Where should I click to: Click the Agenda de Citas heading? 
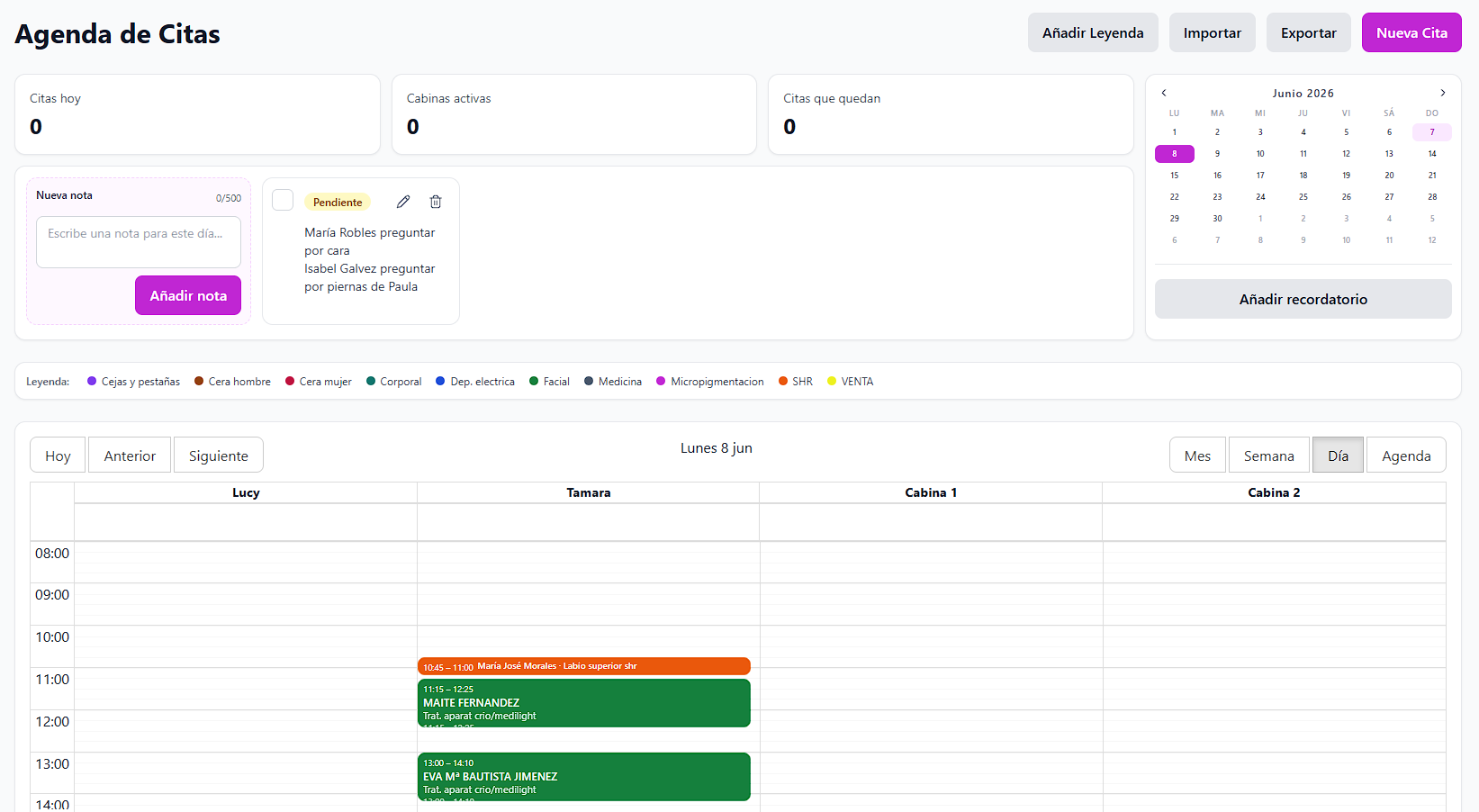pyautogui.click(x=117, y=34)
